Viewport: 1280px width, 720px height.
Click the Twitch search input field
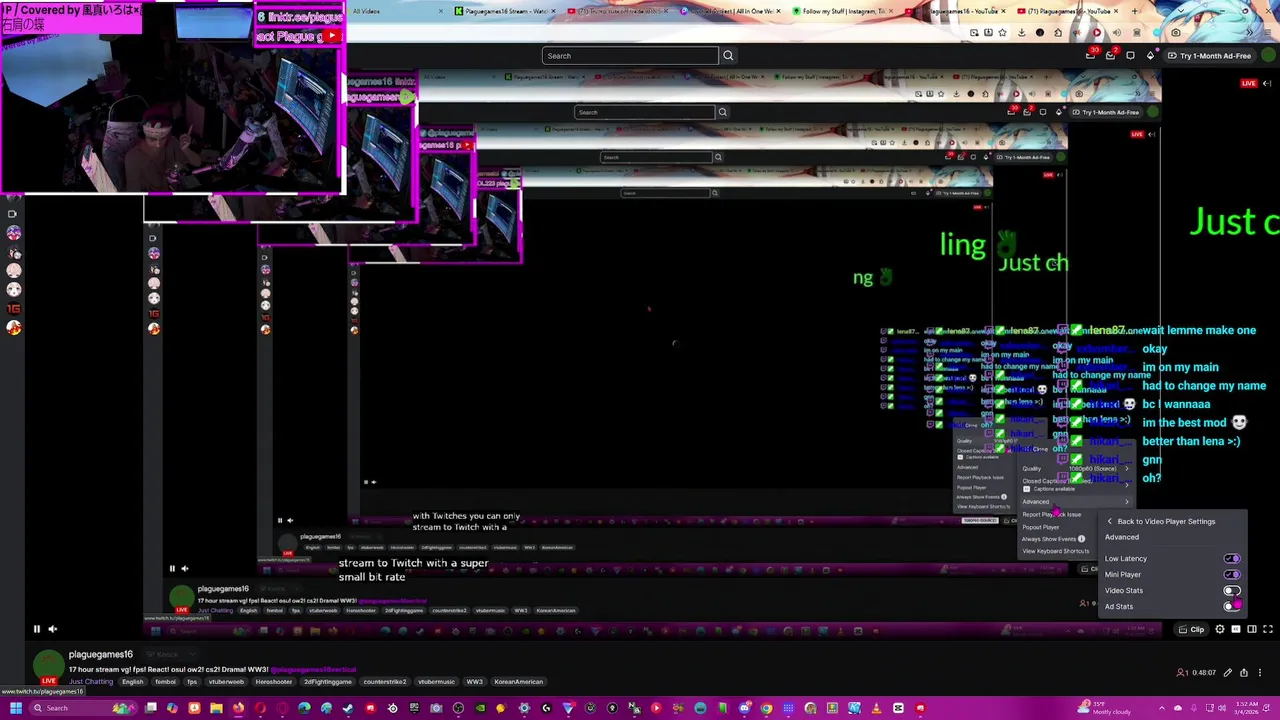coord(630,56)
